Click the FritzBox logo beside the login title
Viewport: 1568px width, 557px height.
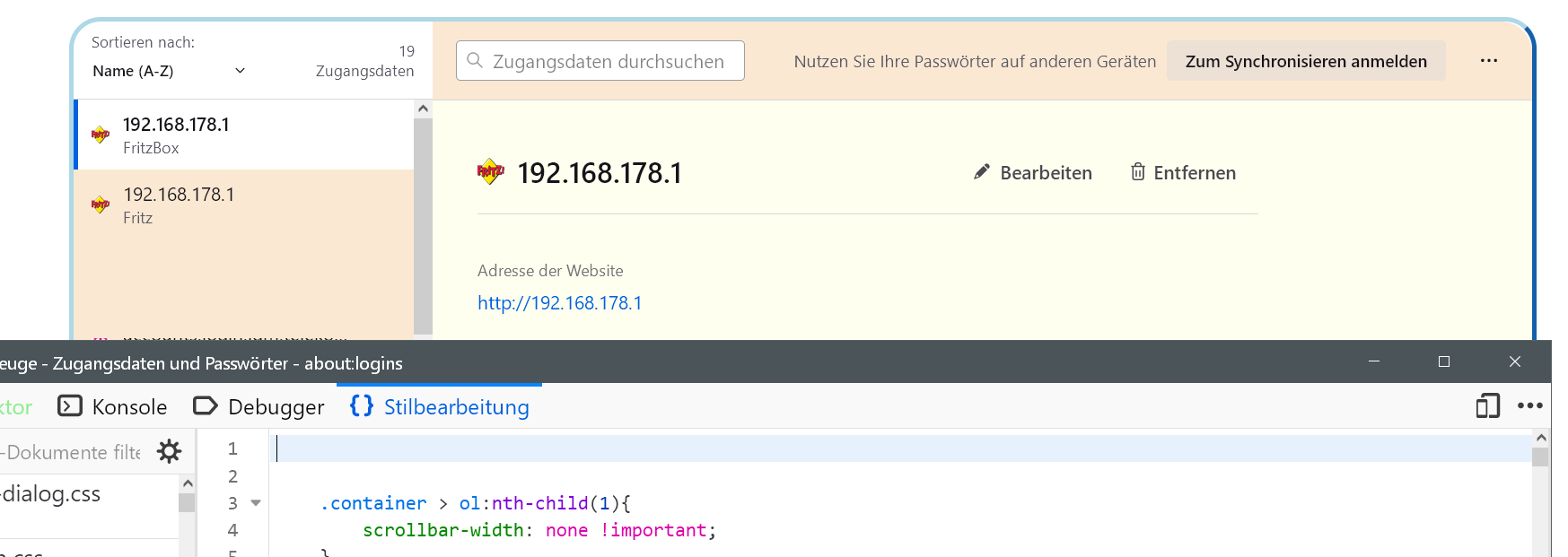click(490, 171)
